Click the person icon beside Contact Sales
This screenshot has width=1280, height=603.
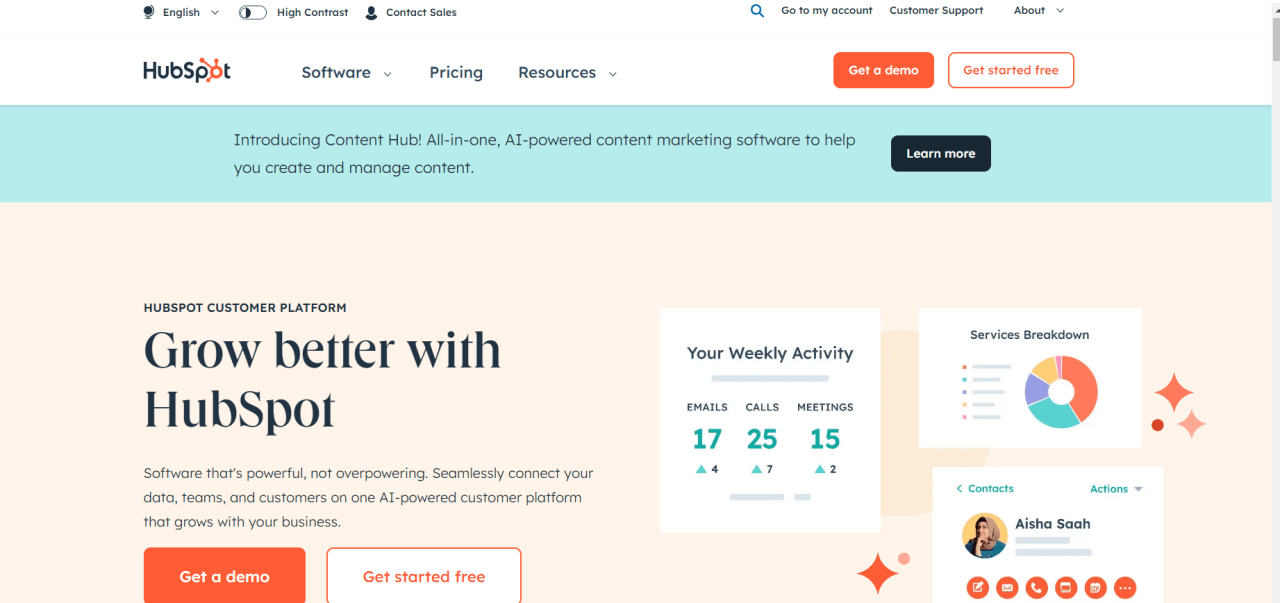[370, 12]
